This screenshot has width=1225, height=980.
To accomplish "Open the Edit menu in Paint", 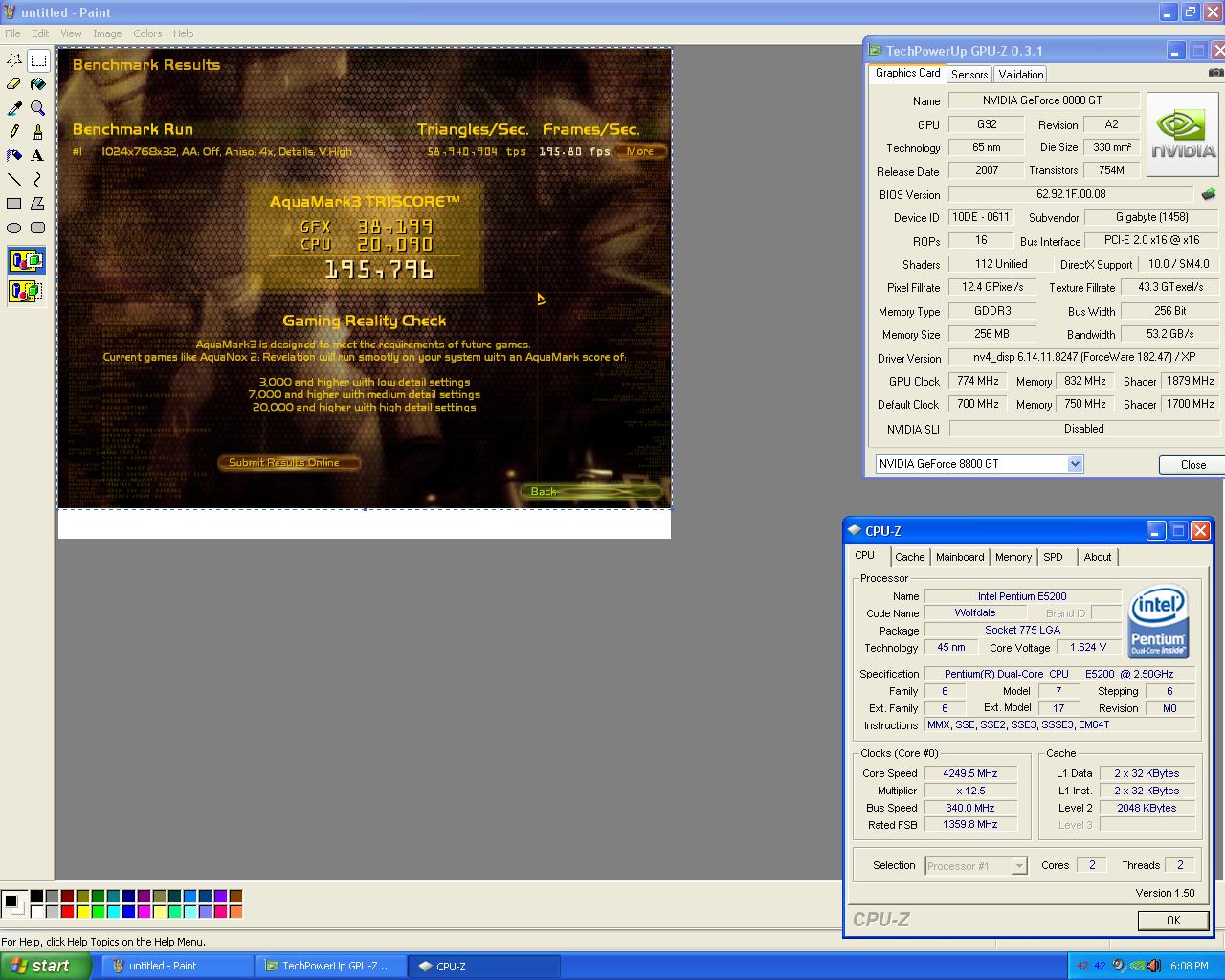I will click(40, 33).
